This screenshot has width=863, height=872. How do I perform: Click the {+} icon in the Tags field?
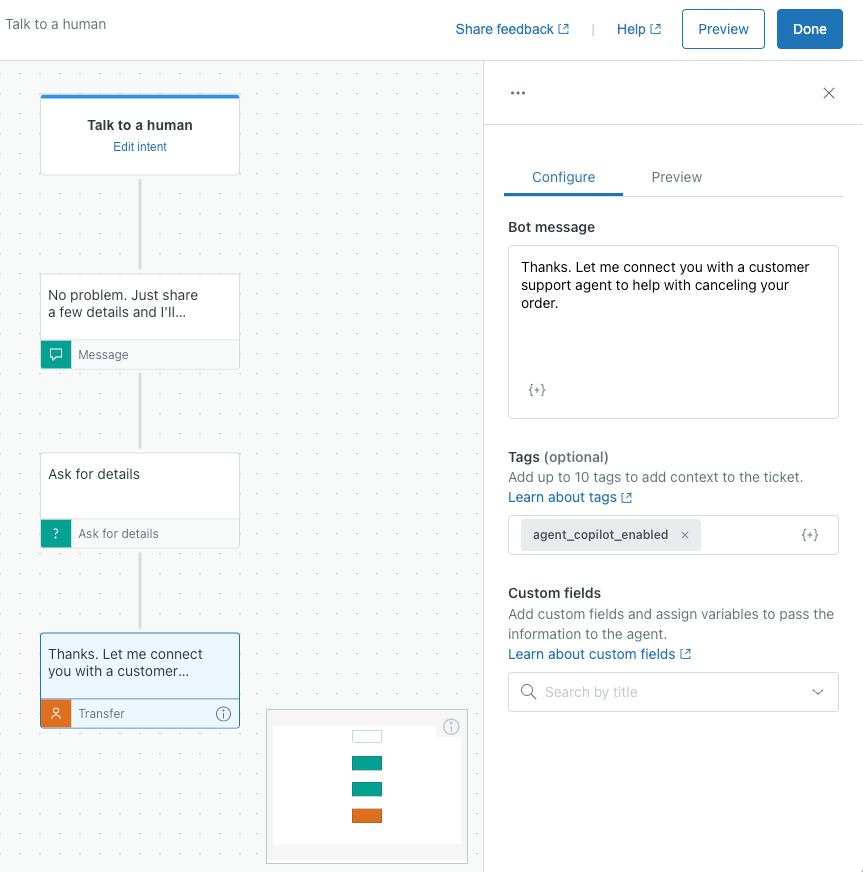click(809, 534)
